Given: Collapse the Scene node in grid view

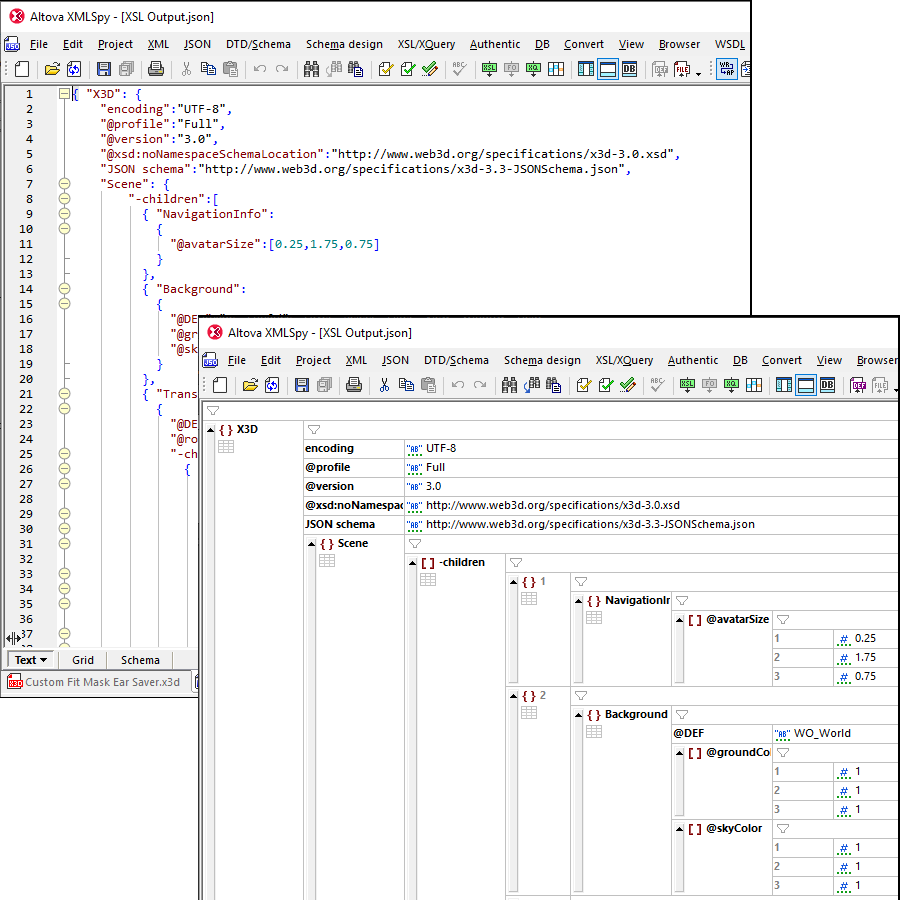Looking at the screenshot, I should 313,544.
